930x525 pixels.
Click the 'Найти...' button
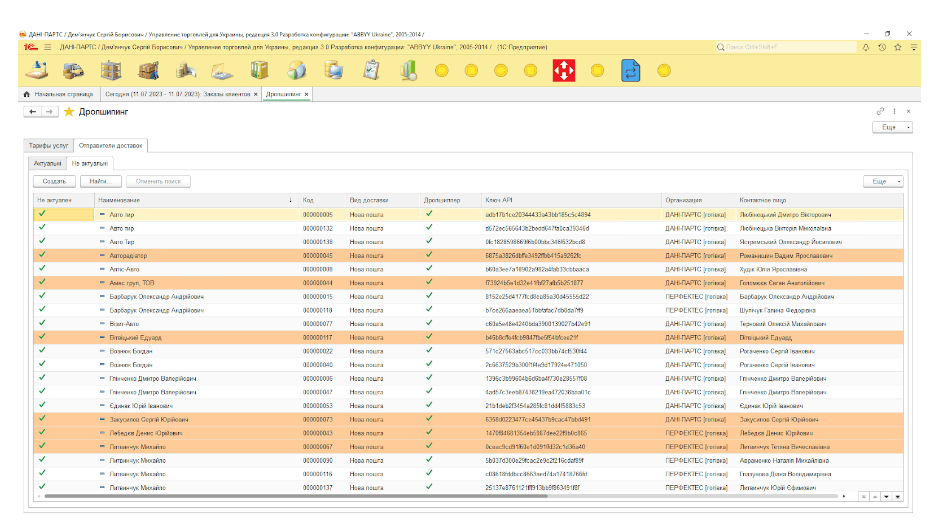[101, 181]
